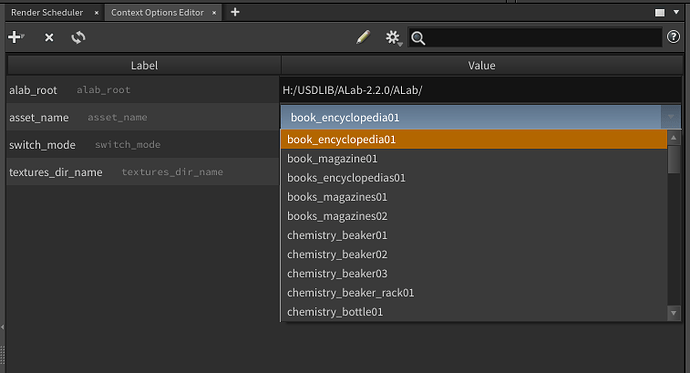Close the Context Options Editor tab

[x=214, y=13]
